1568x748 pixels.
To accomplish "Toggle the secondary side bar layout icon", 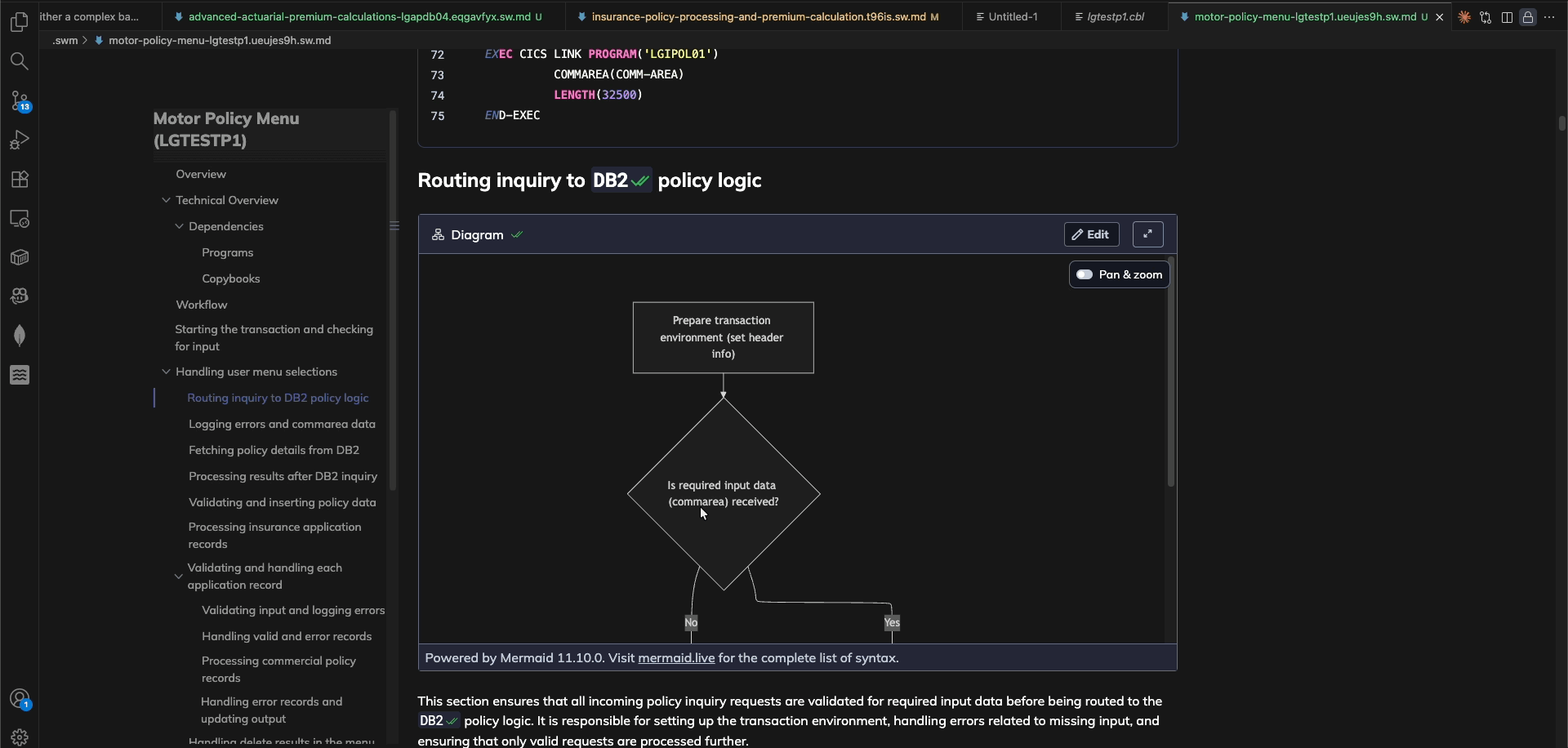I will point(1507,16).
